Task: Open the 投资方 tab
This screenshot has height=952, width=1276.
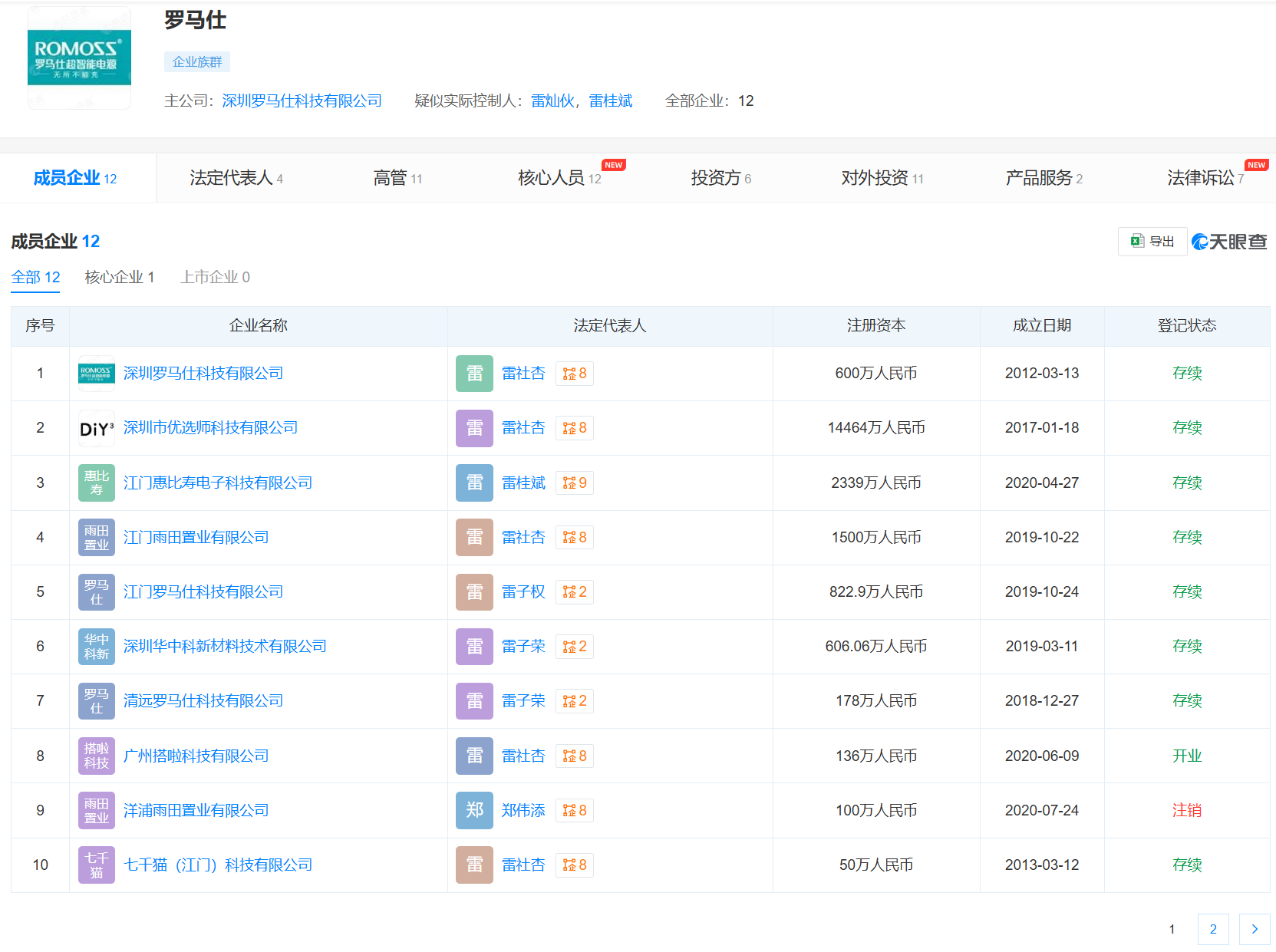Action: pyautogui.click(x=720, y=177)
